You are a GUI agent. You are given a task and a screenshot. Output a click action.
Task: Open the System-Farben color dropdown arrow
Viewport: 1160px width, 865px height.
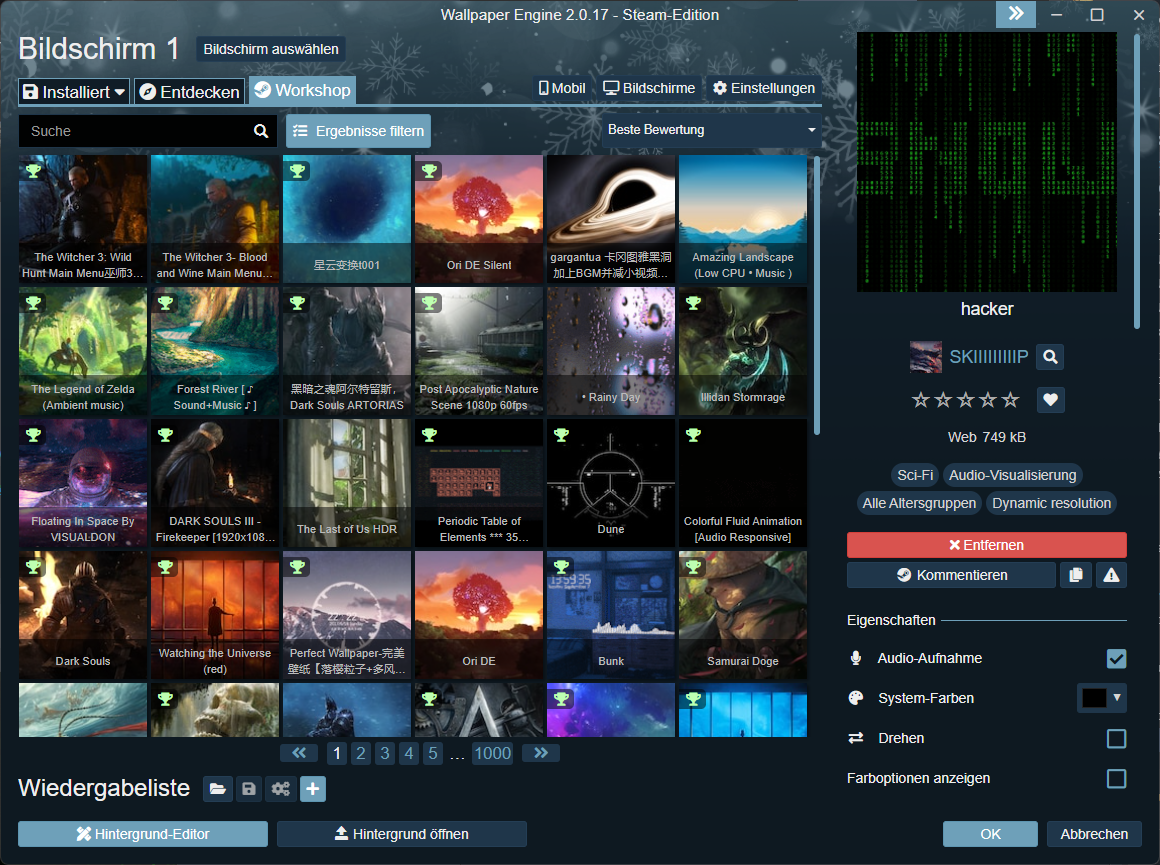[x=1116, y=698]
